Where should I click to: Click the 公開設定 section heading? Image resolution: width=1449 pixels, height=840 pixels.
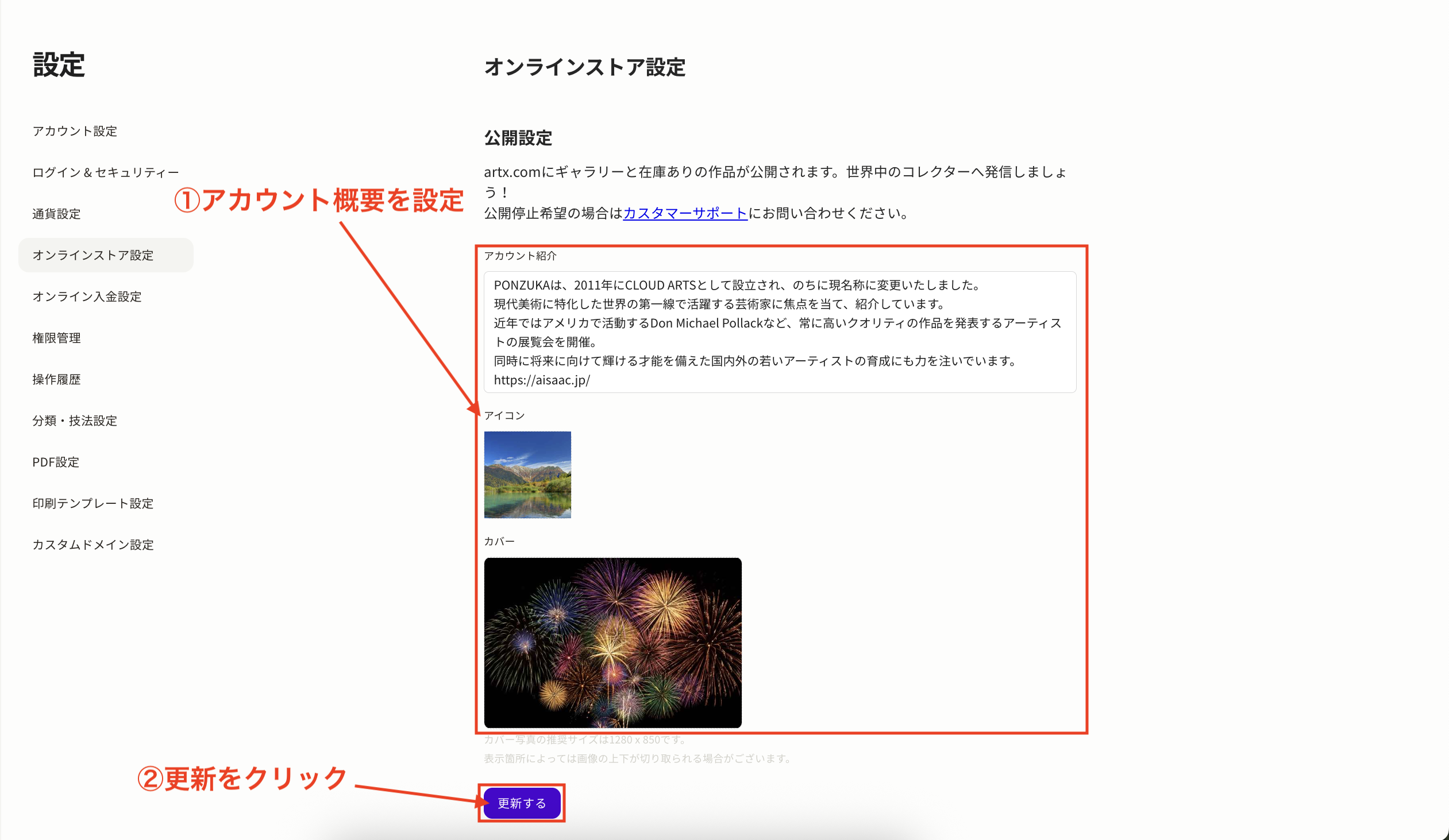518,138
